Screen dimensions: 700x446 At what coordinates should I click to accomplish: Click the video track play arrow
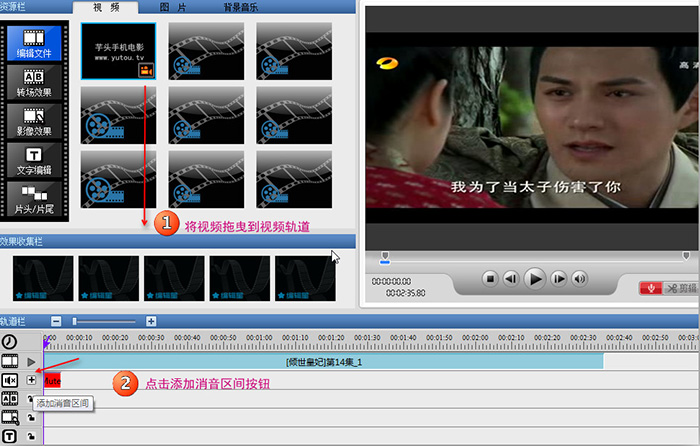[x=31, y=361]
